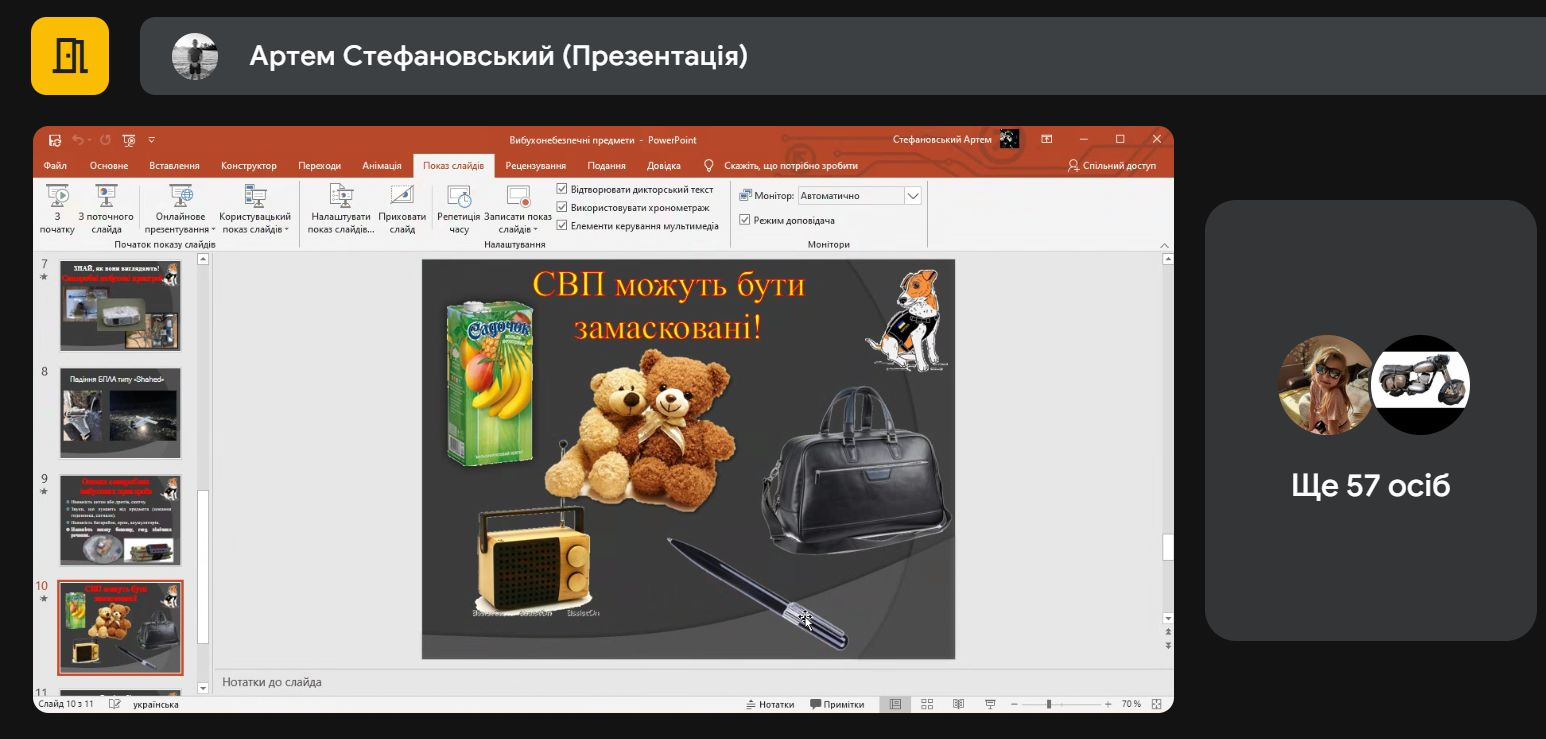1546x739 pixels.
Task: Click the zoom out minus button
Action: point(1015,704)
